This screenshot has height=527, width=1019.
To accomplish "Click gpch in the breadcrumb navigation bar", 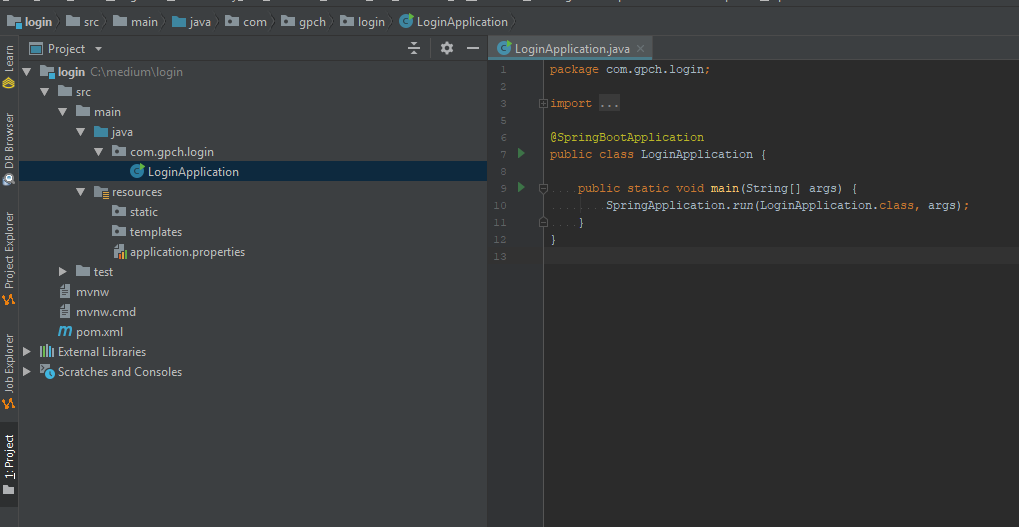I will [312, 22].
